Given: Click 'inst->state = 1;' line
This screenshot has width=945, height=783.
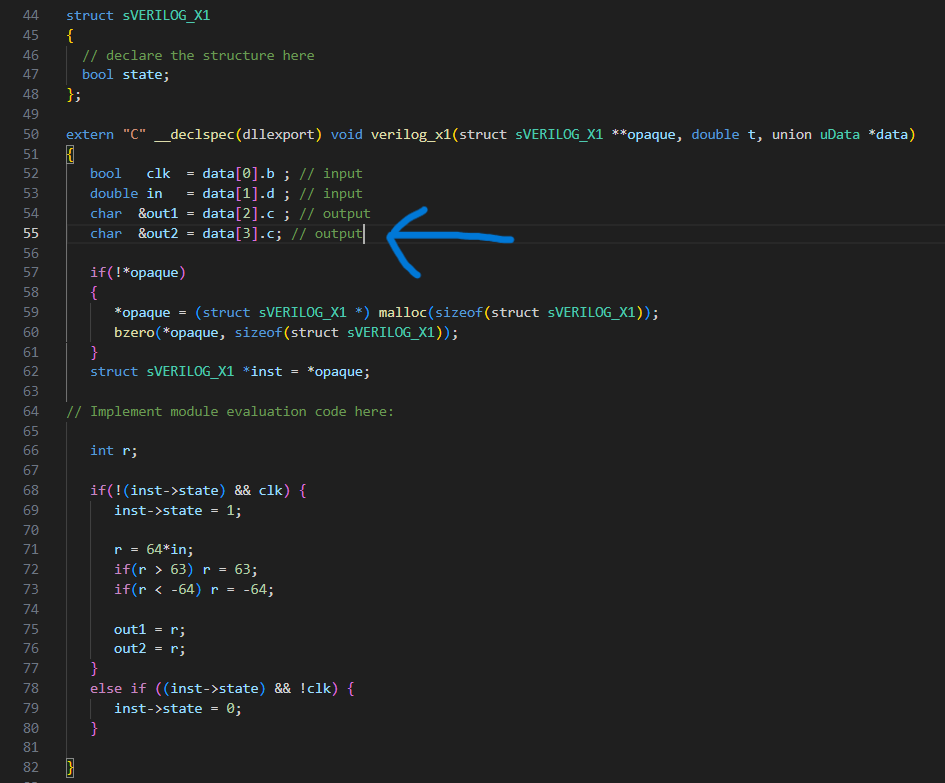Looking at the screenshot, I should tap(178, 510).
